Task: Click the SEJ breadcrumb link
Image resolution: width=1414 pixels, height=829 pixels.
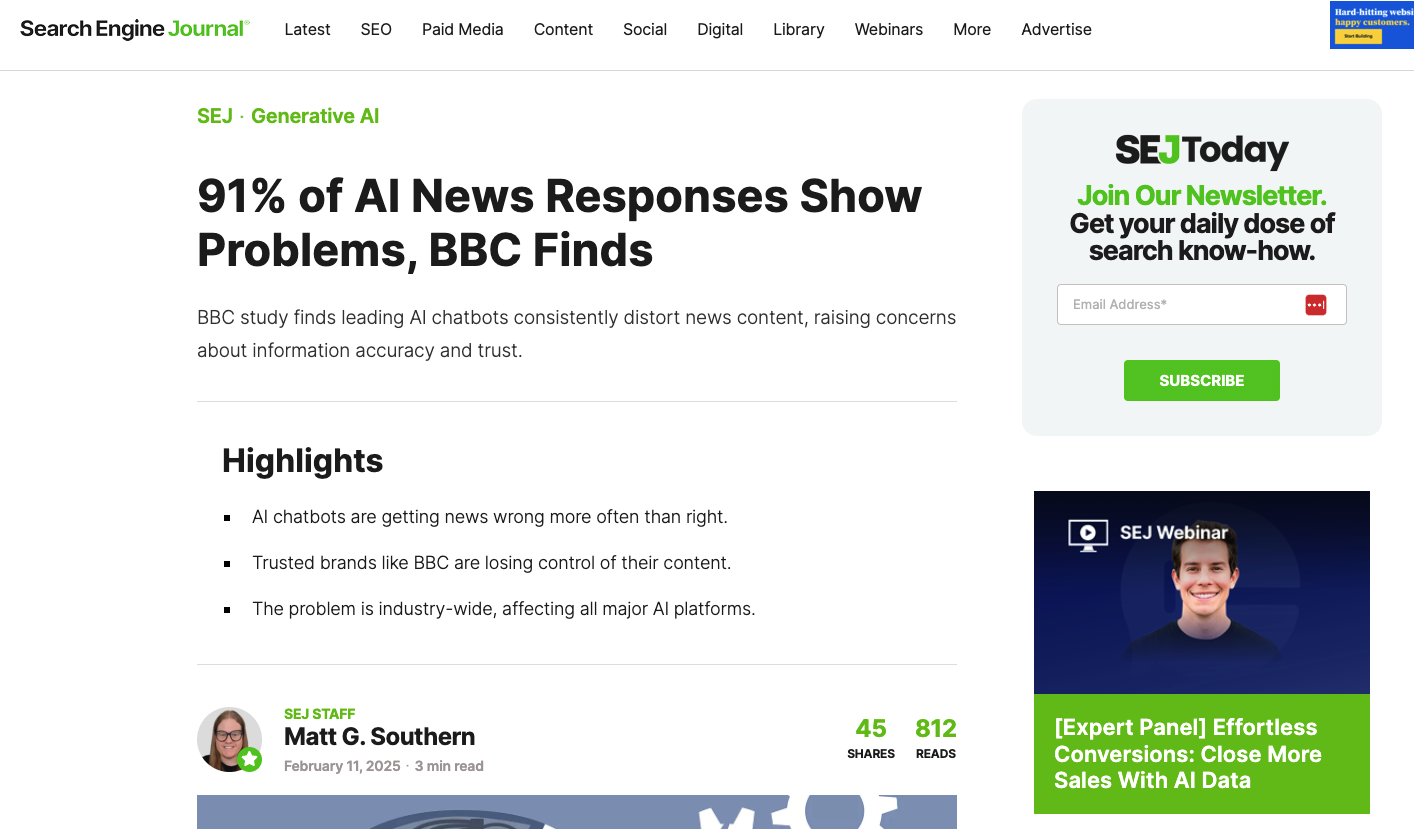Action: click(x=214, y=116)
